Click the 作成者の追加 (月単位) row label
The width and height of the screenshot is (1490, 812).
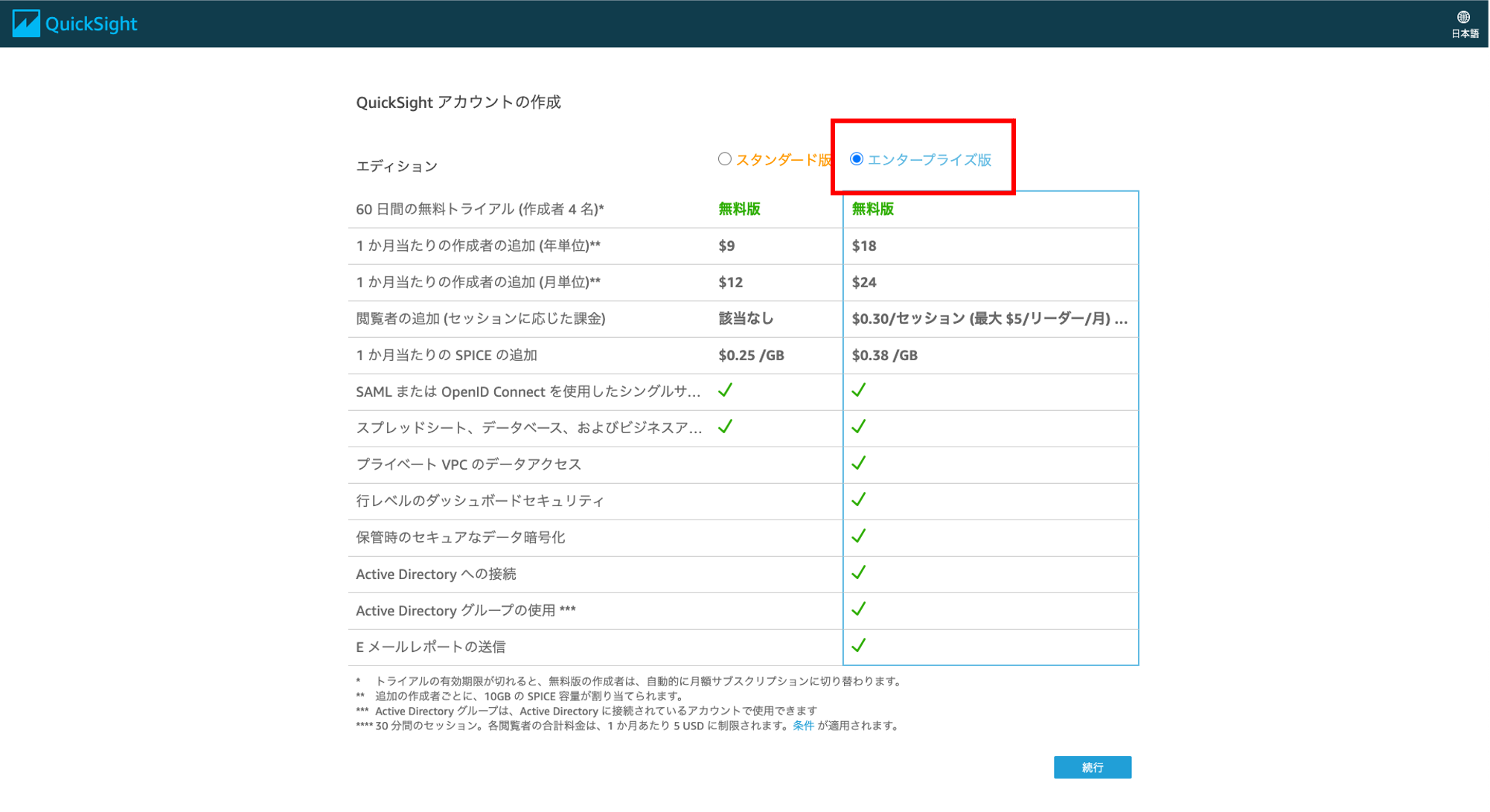coord(478,282)
